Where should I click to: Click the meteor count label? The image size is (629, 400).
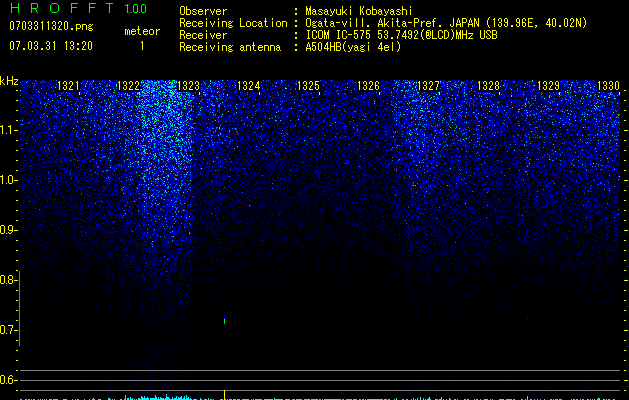tap(142, 31)
